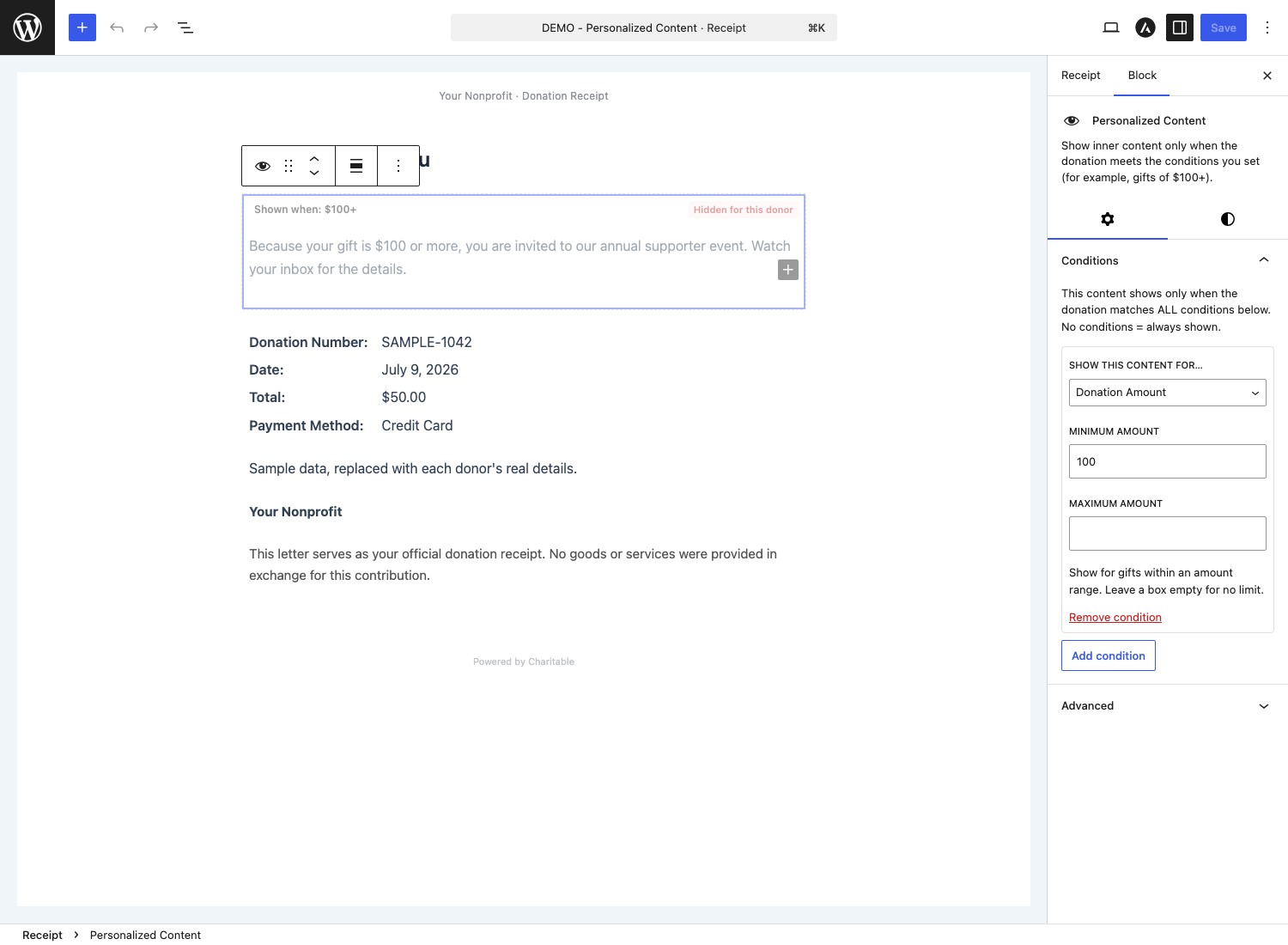Open the Donation Amount dropdown
Image resolution: width=1288 pixels, height=945 pixels.
1168,393
